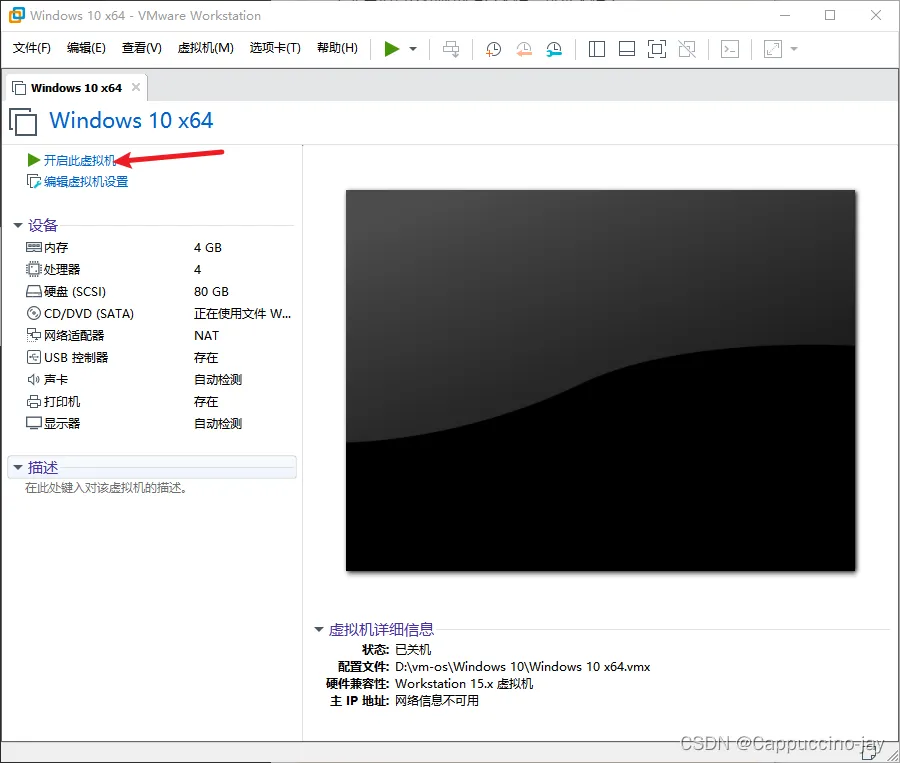Image resolution: width=900 pixels, height=763 pixels.
Task: Select the 处理器 device row
Action: [x=158, y=269]
